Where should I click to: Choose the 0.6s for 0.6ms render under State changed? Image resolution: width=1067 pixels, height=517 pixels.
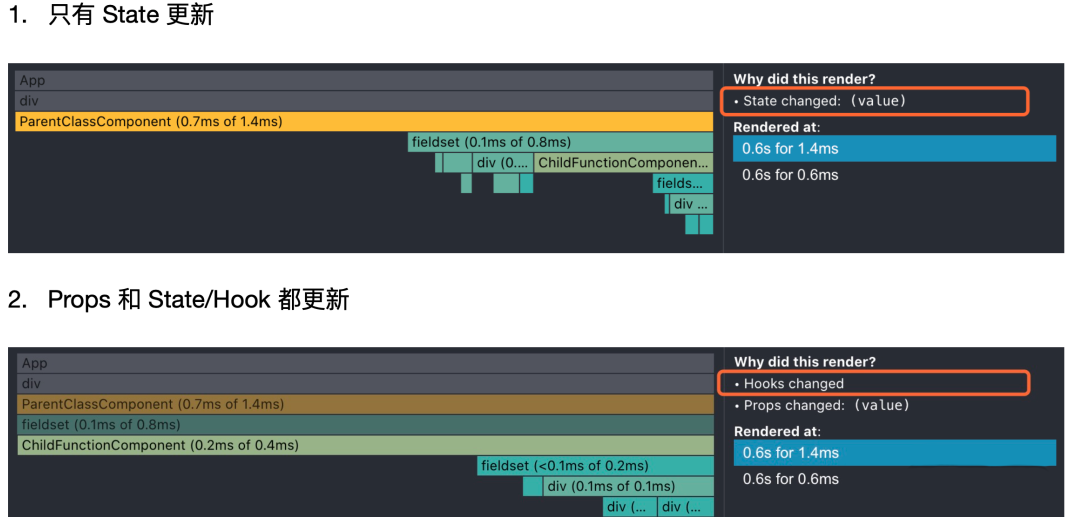coord(791,175)
